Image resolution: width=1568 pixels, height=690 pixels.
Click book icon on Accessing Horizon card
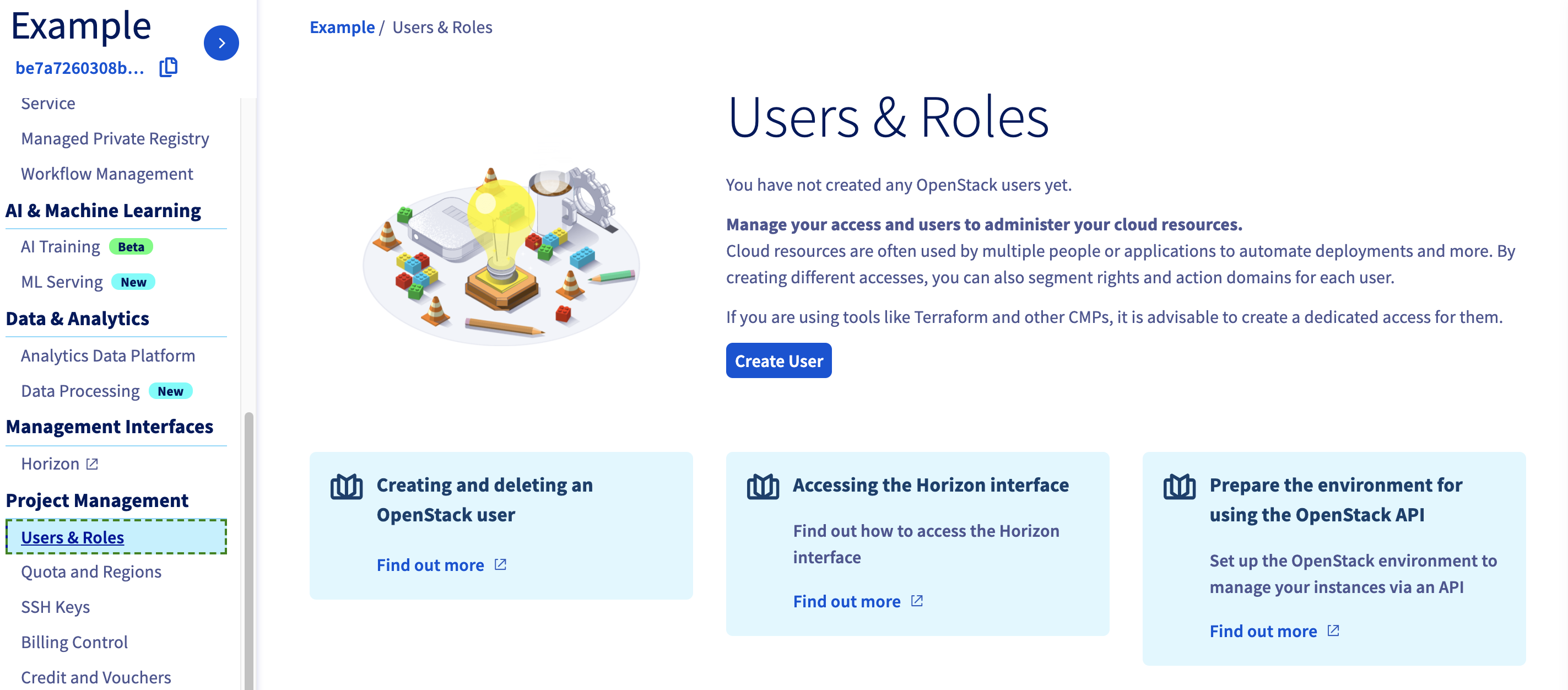pyautogui.click(x=763, y=487)
